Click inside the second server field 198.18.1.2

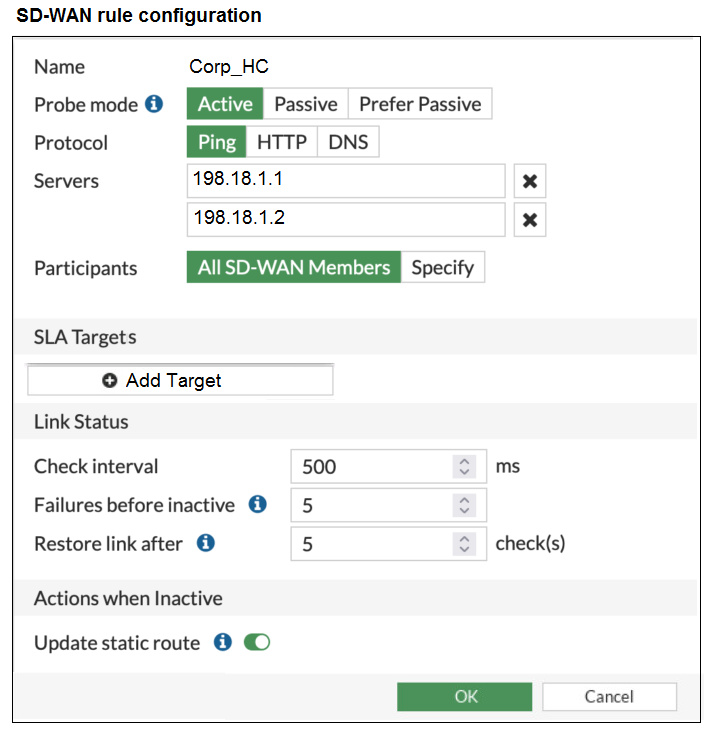pos(346,220)
